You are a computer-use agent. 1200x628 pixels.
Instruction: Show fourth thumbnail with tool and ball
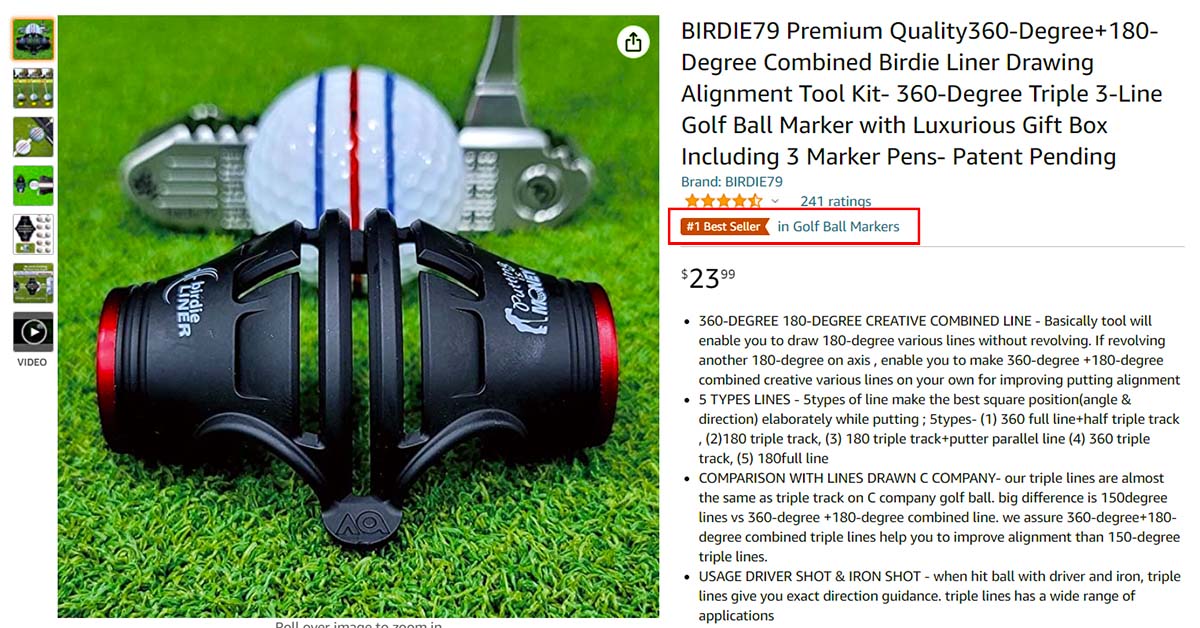click(33, 186)
